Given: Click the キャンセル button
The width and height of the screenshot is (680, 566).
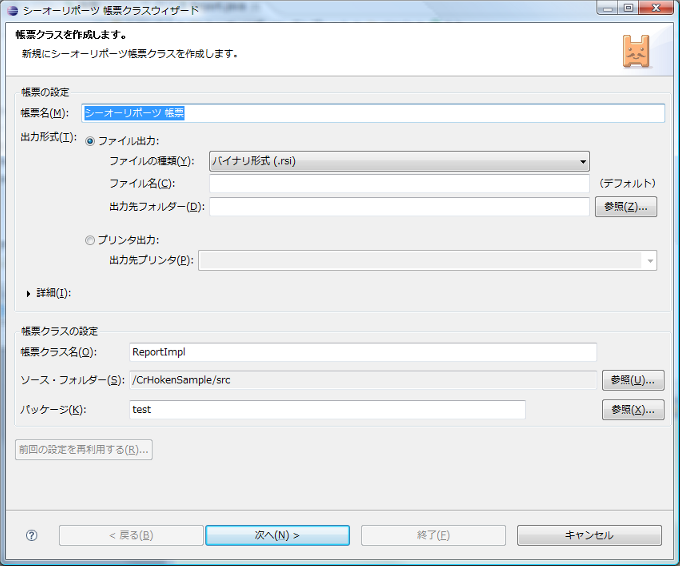Looking at the screenshot, I should click(x=589, y=535).
